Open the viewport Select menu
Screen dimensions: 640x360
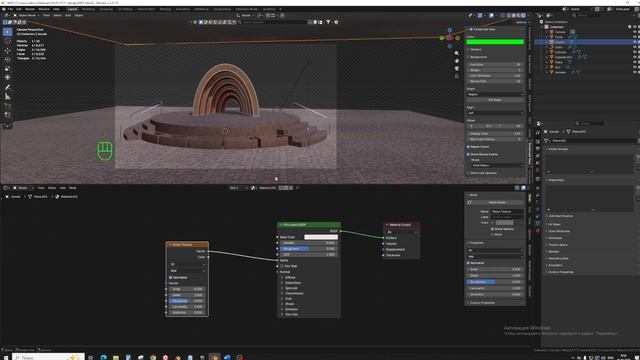(58, 16)
